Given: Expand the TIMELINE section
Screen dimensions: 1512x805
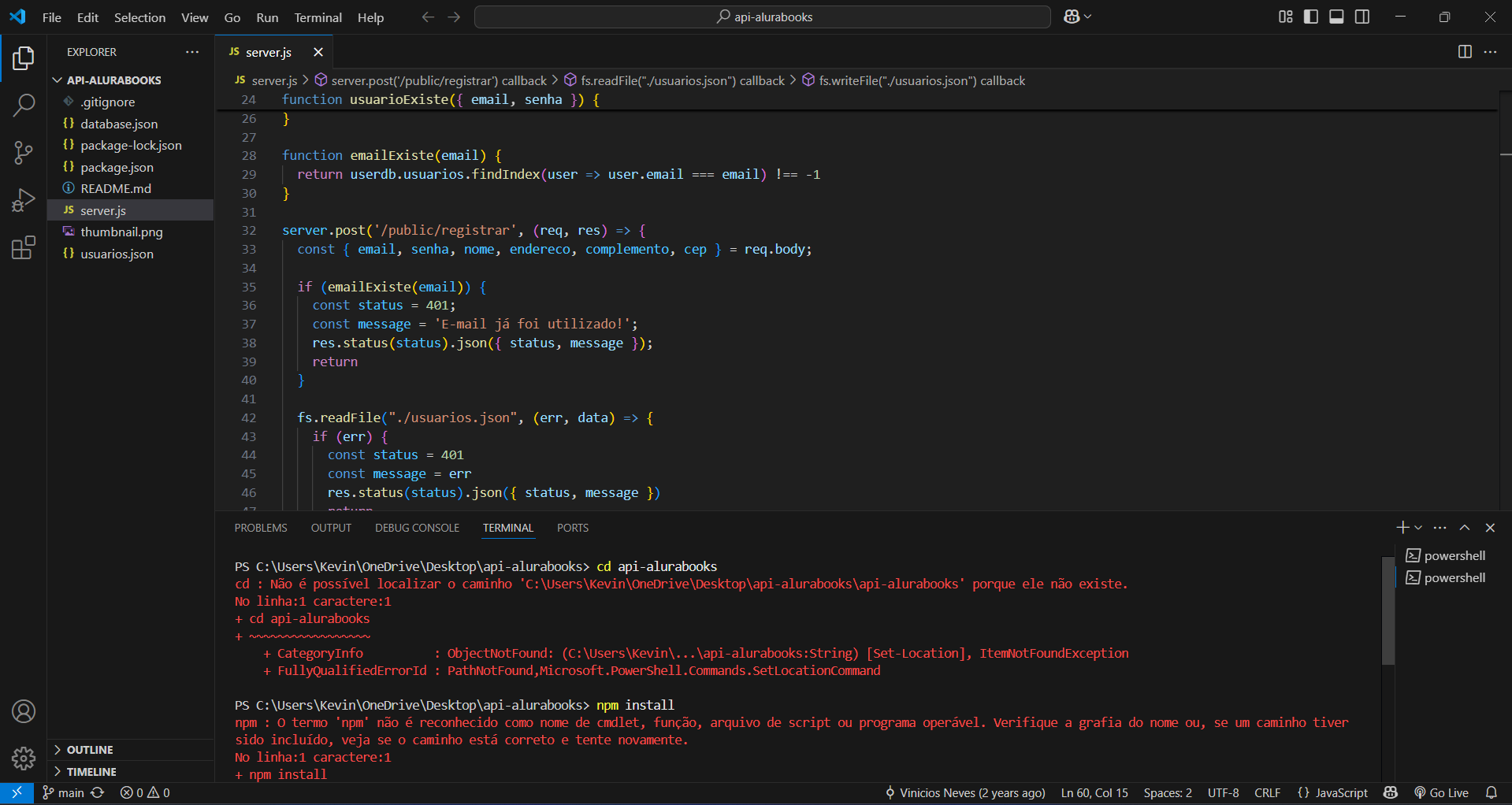Looking at the screenshot, I should 130,772.
